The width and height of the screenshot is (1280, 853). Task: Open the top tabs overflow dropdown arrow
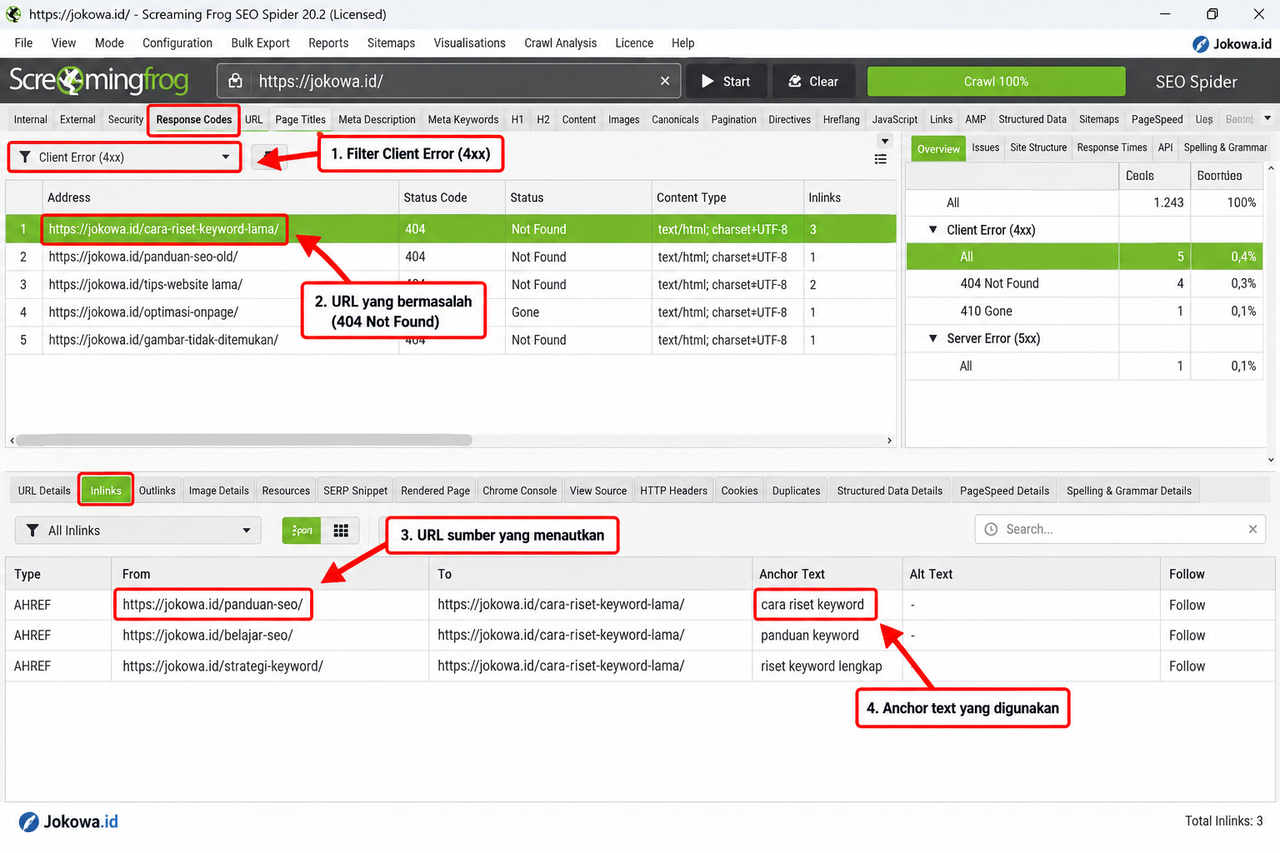pos(1268,119)
